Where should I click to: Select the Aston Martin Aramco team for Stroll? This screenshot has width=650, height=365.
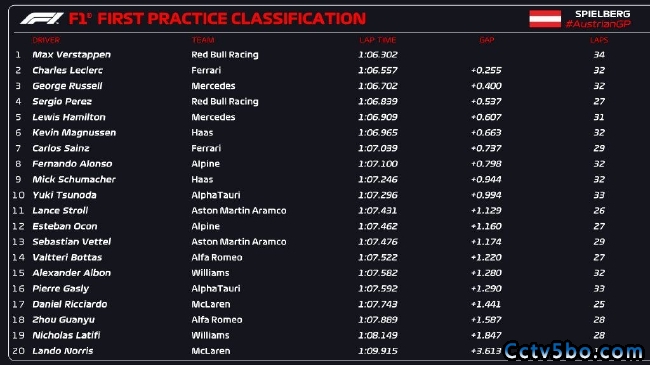pos(239,211)
